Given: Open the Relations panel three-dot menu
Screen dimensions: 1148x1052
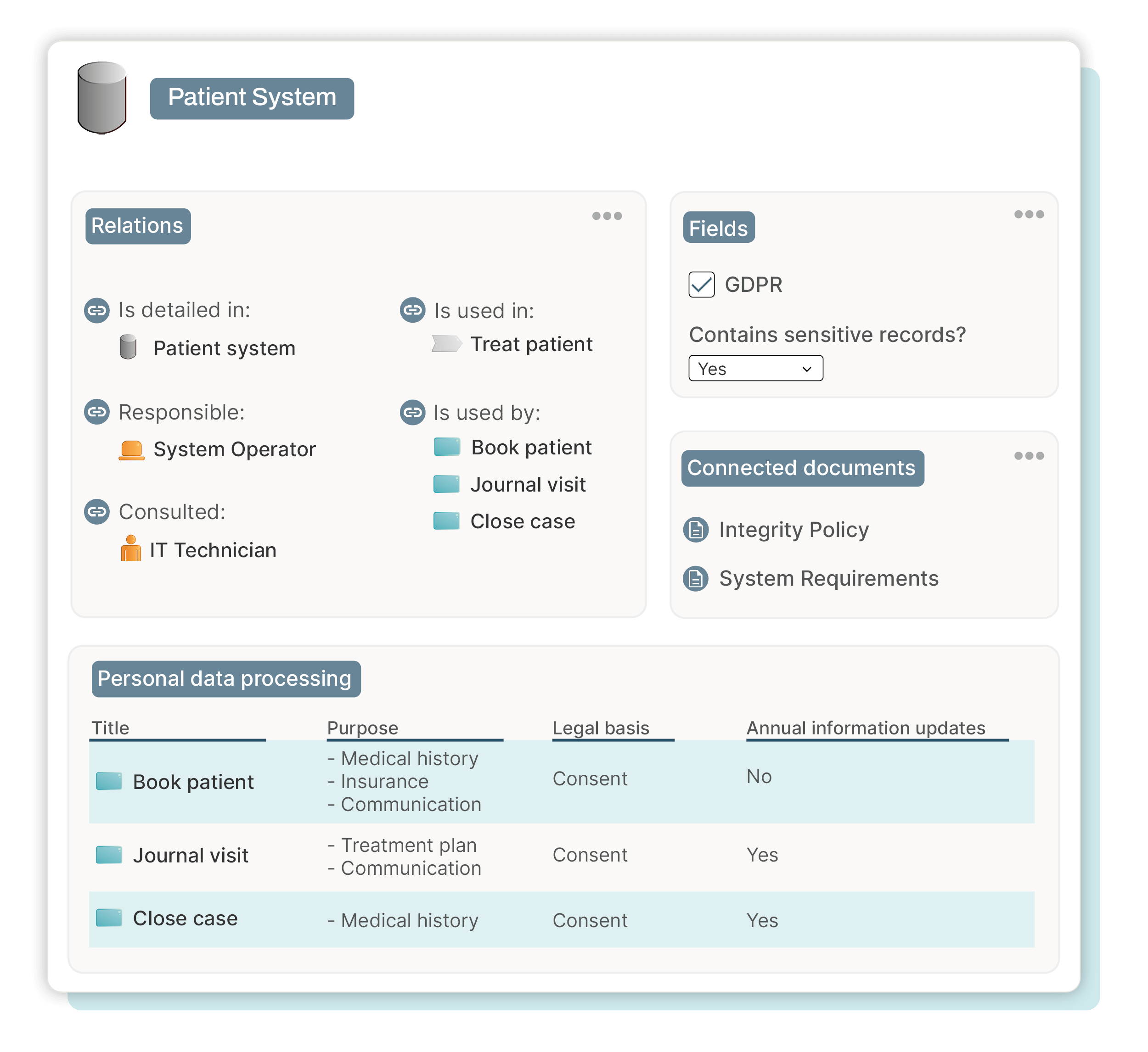Looking at the screenshot, I should coord(607,216).
